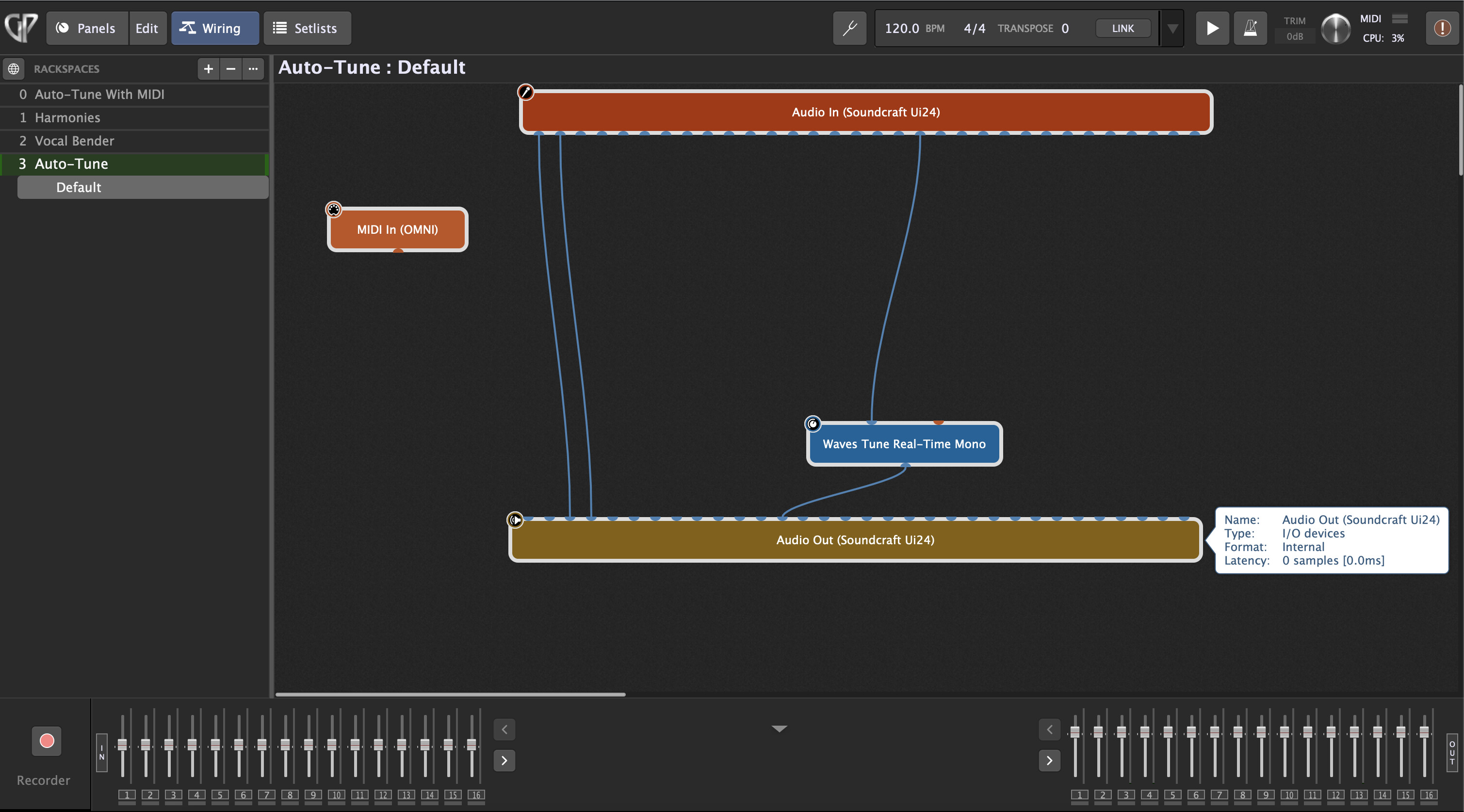Click the red panic alert icon
This screenshot has height=812, width=1464.
click(x=1442, y=28)
